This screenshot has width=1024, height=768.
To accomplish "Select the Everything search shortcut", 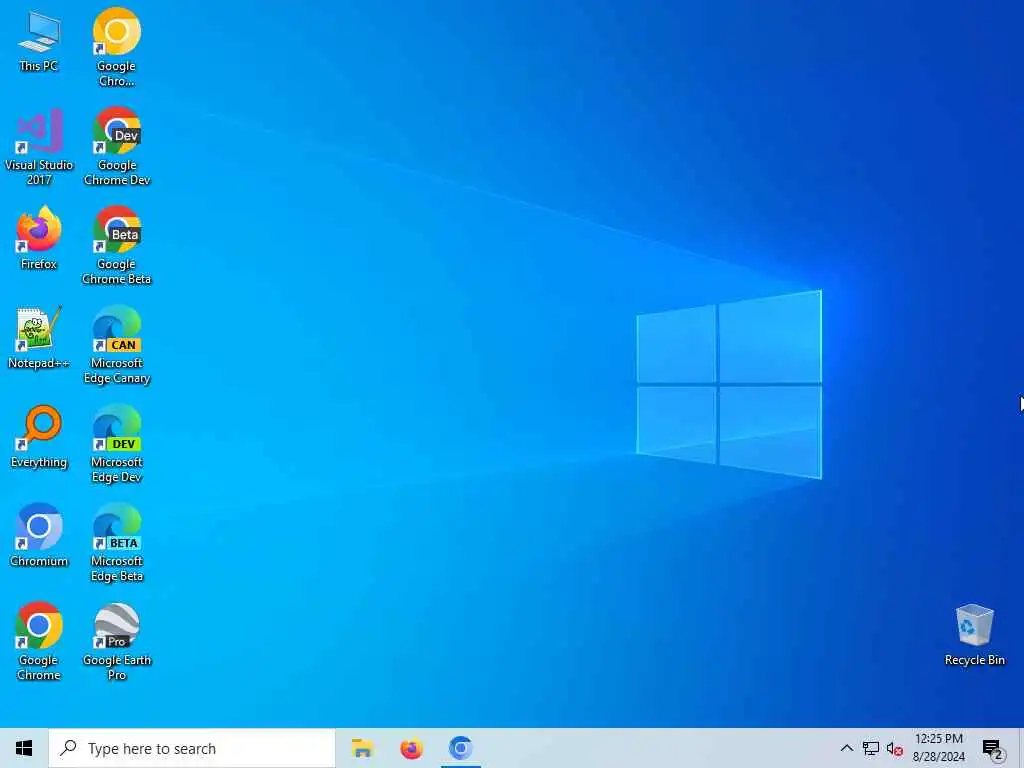I will pyautogui.click(x=39, y=436).
